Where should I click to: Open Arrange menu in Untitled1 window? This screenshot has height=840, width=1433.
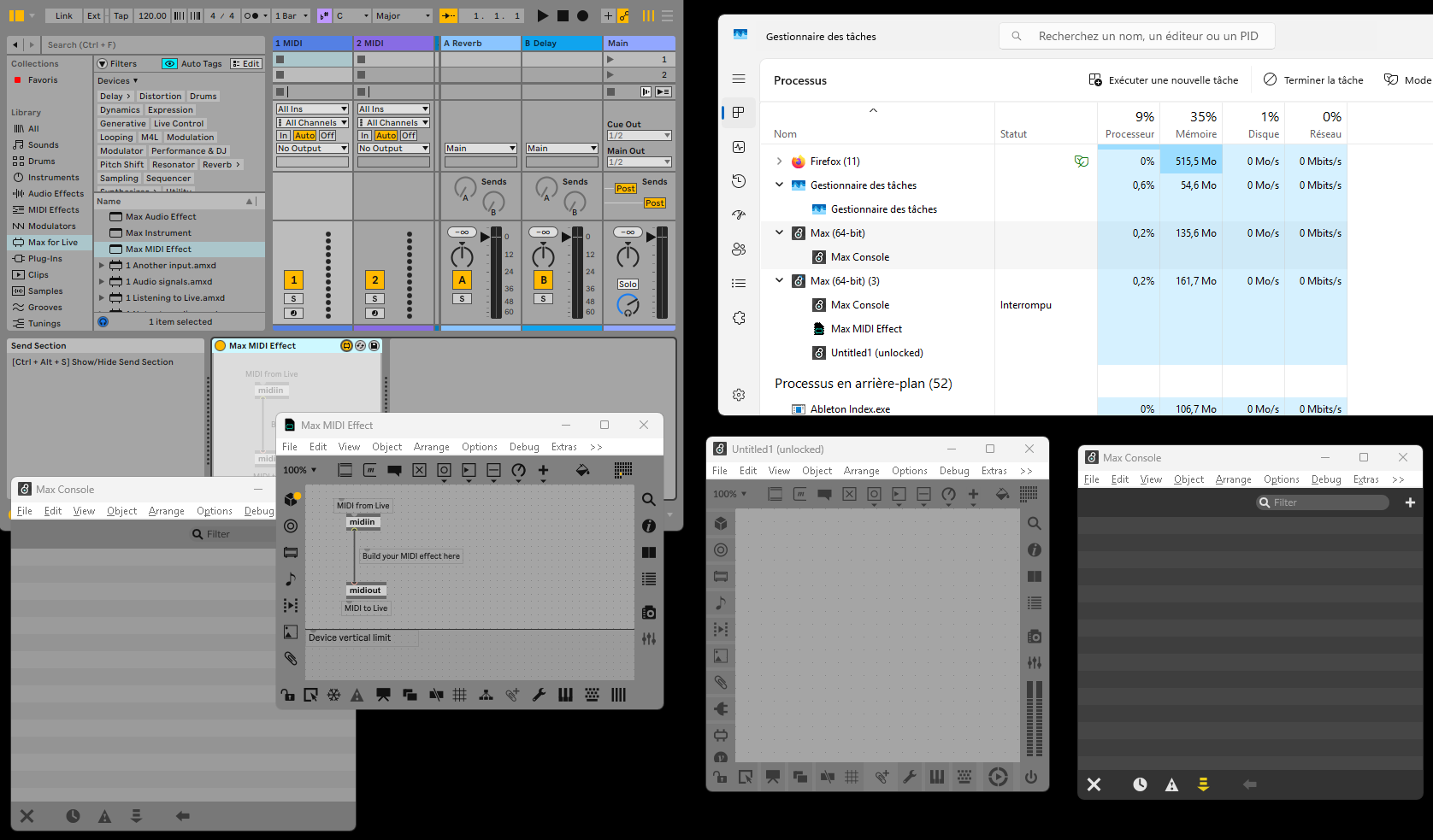861,471
